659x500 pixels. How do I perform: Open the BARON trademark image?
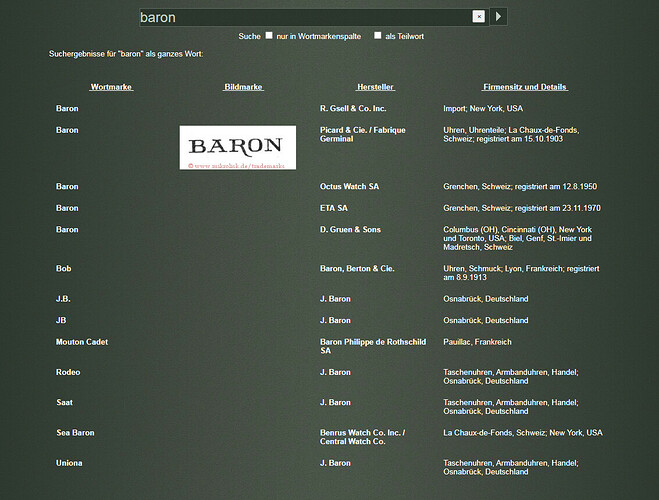(238, 147)
